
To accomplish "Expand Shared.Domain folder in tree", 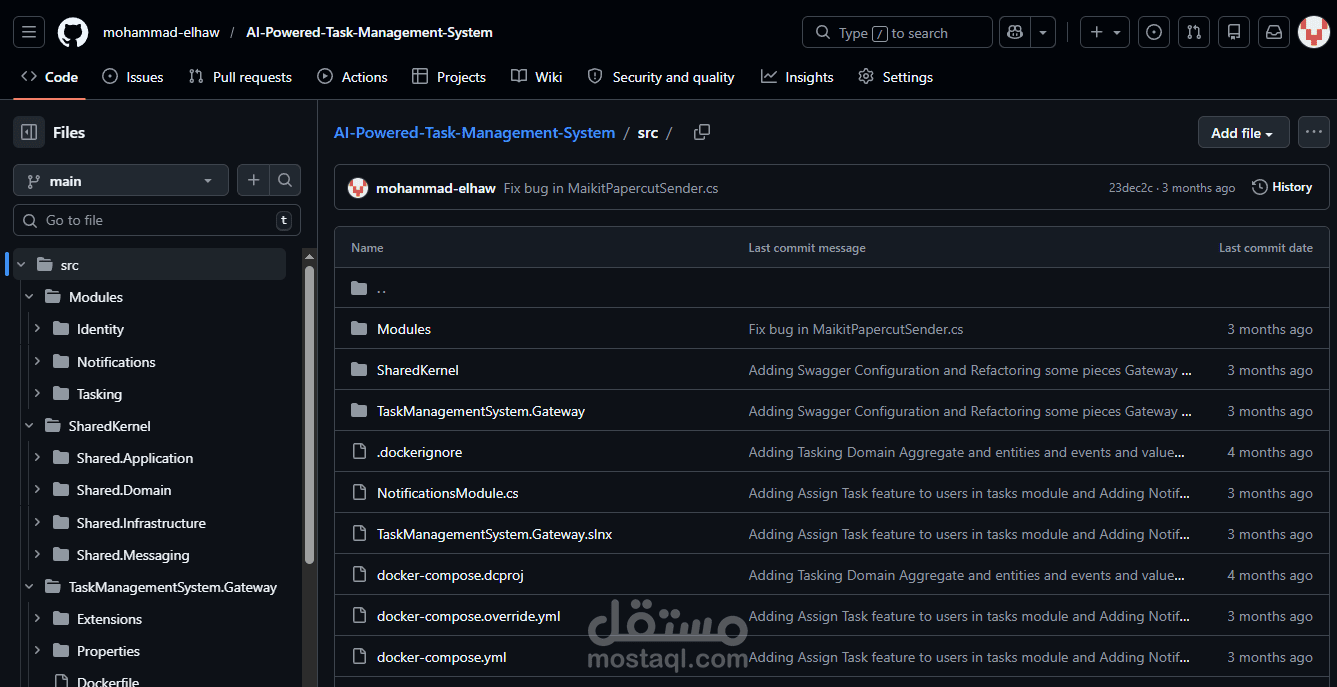I will [x=37, y=490].
